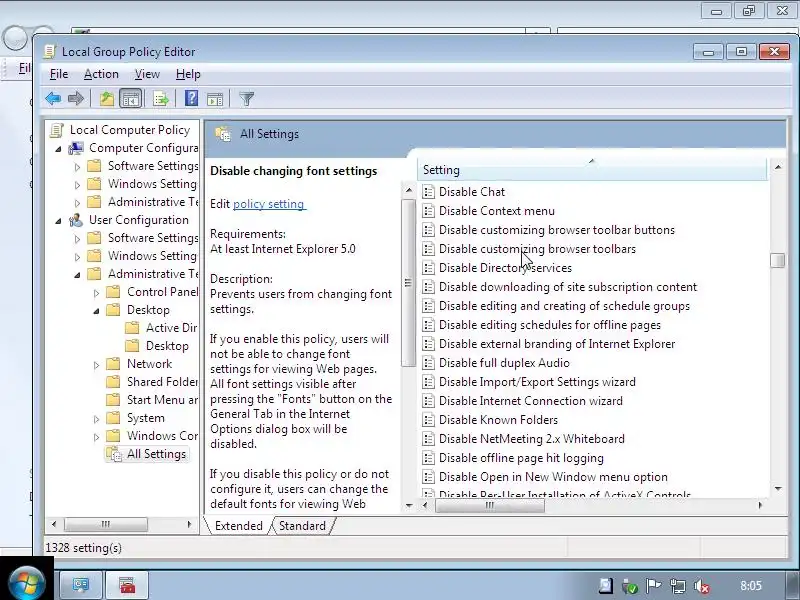
Task: Select Disable Import/Export Settings wizard
Action: click(x=537, y=382)
